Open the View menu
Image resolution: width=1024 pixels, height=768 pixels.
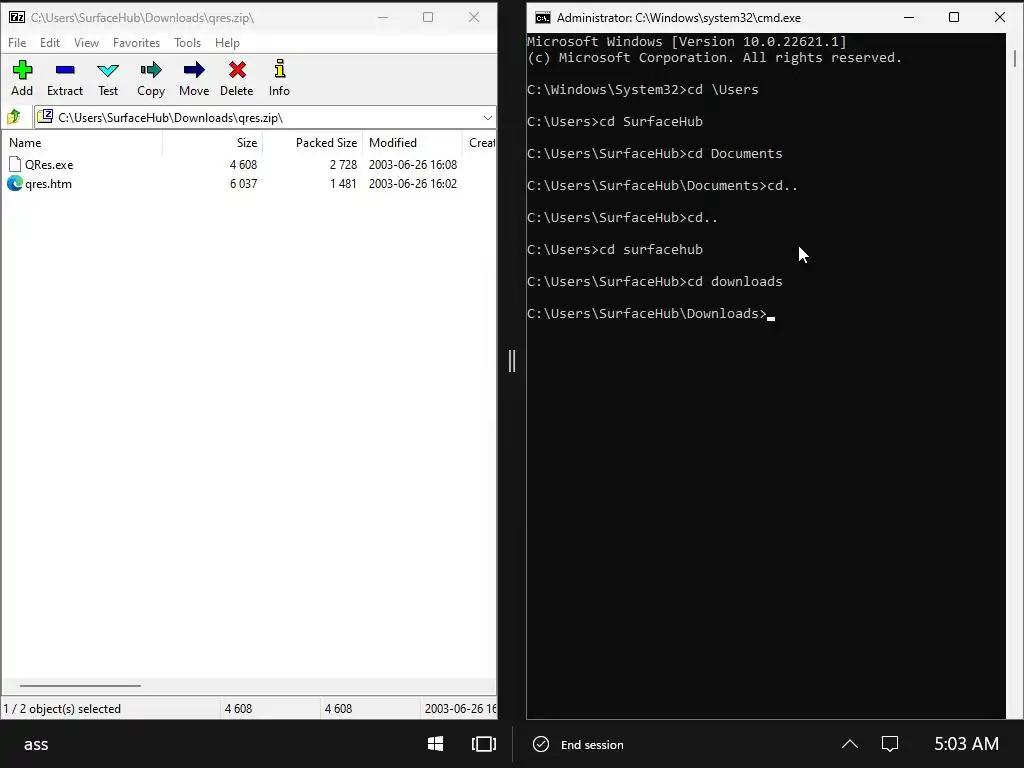coord(86,42)
